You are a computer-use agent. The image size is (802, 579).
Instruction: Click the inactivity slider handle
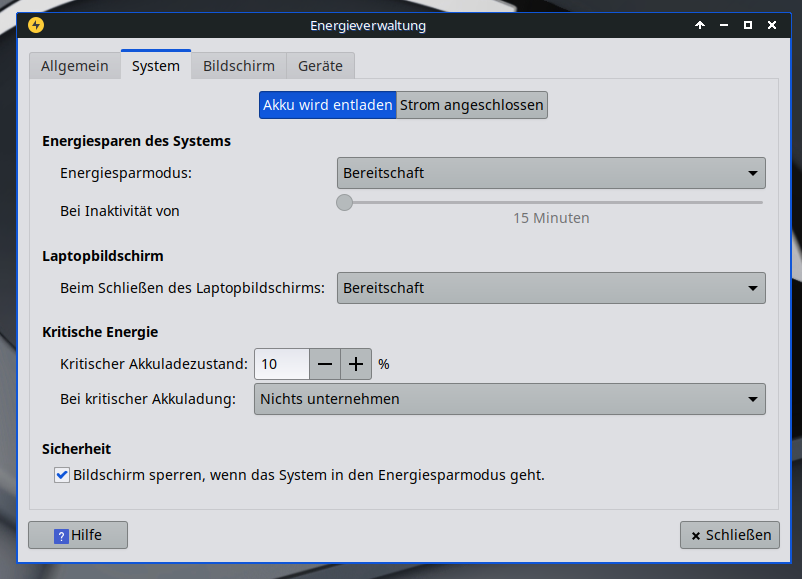[x=344, y=203]
